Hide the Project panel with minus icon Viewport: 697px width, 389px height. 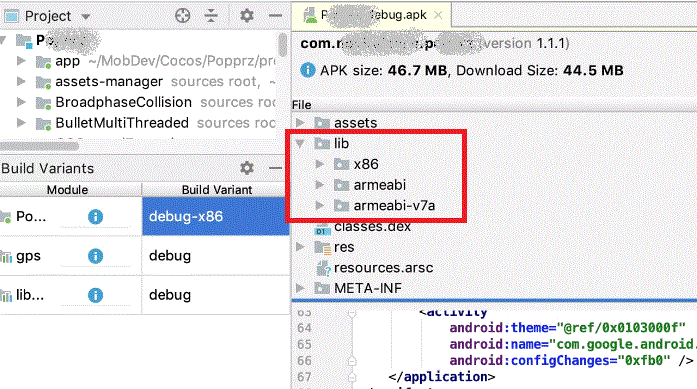[x=276, y=16]
